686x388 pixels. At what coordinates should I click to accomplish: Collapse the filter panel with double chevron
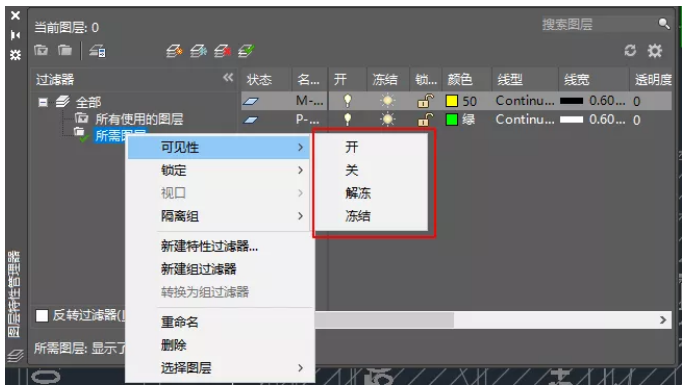coord(228,78)
